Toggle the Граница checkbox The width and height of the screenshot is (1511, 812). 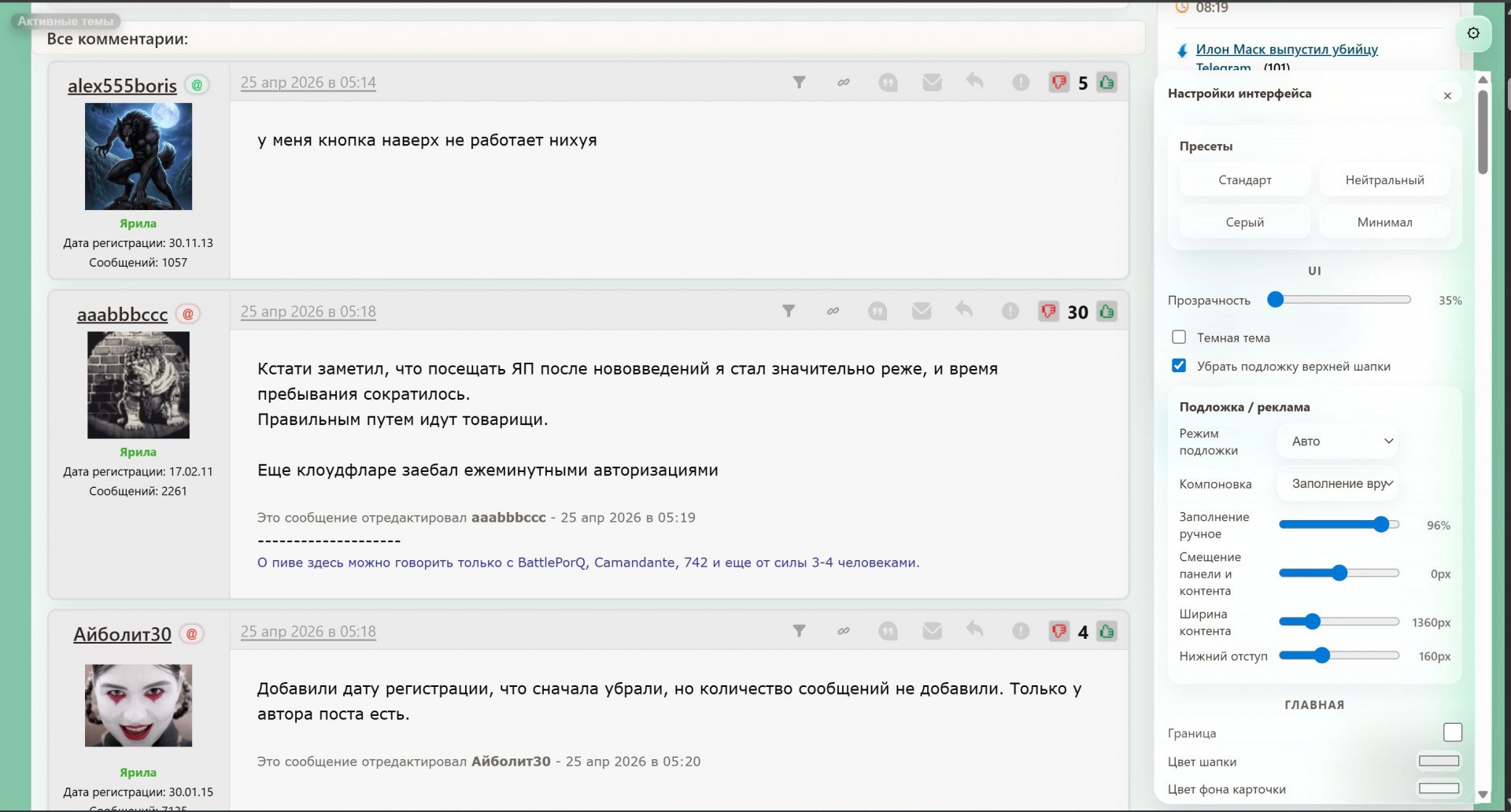point(1453,733)
